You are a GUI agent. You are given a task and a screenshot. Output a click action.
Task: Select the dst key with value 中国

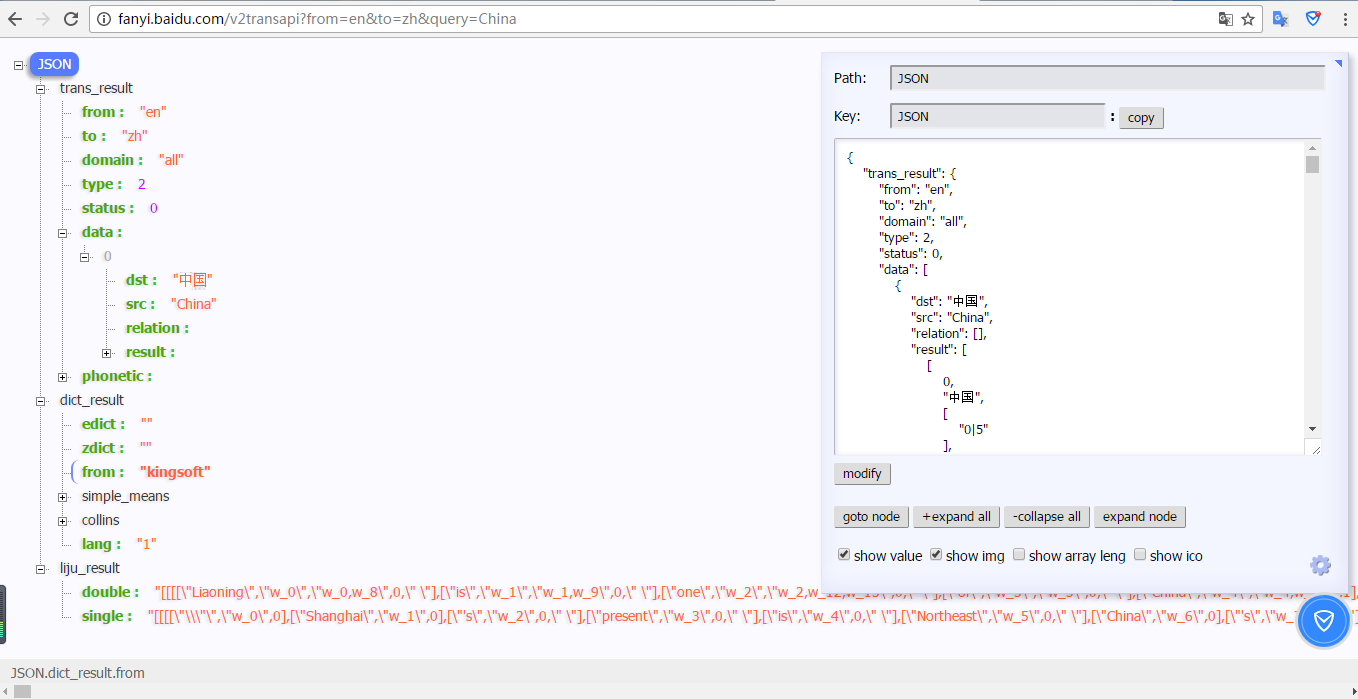coord(141,280)
